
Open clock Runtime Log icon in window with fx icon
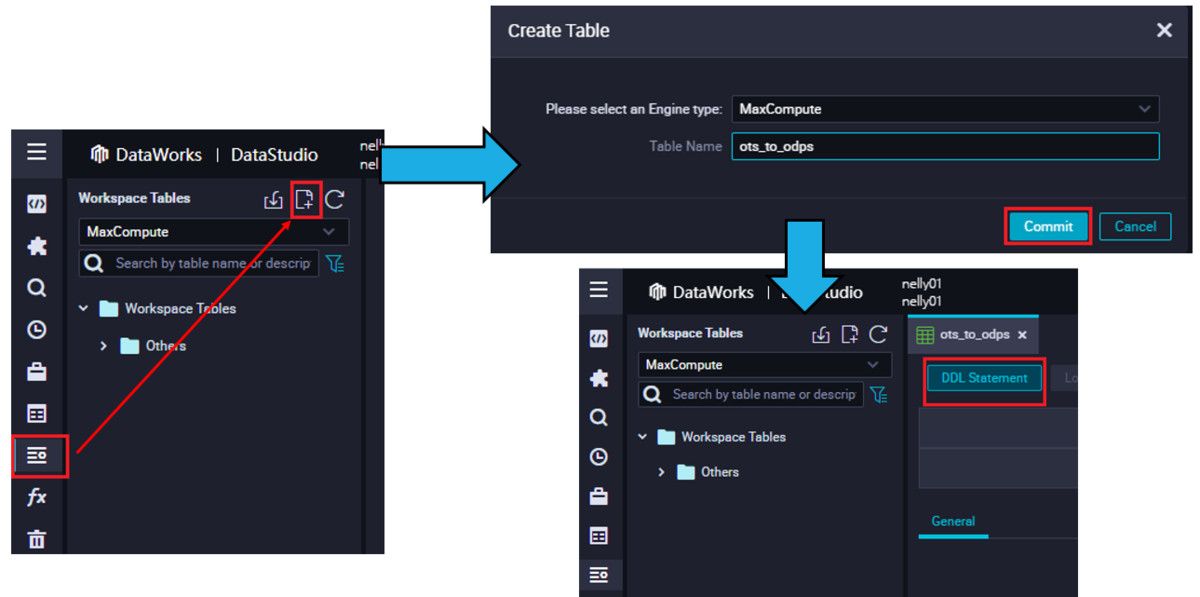(37, 330)
